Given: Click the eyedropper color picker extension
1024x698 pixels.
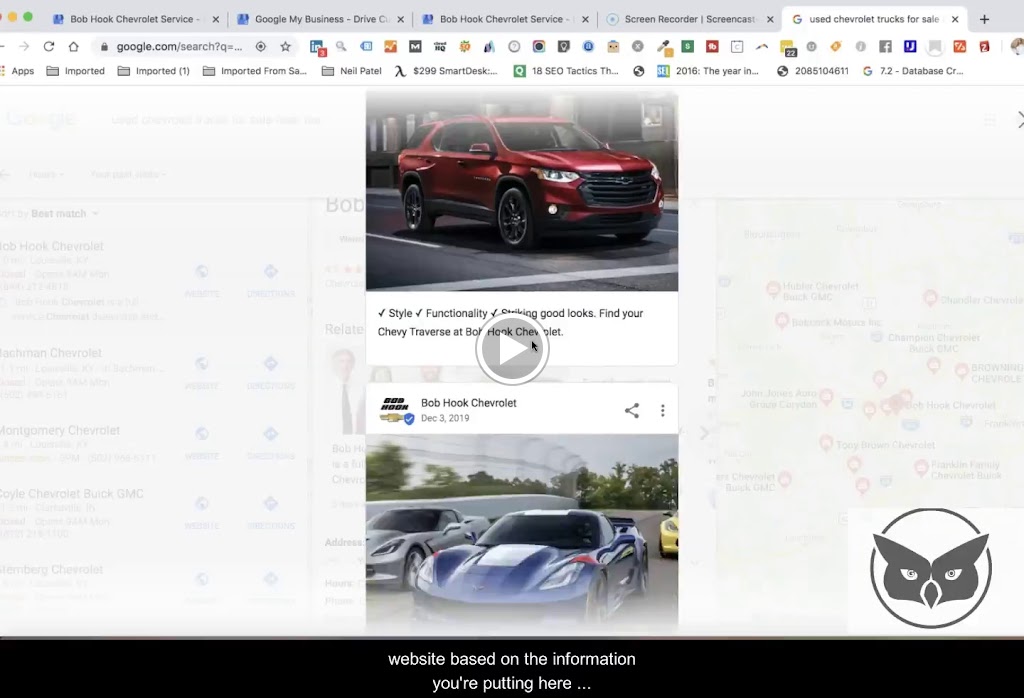Looking at the screenshot, I should pyautogui.click(x=664, y=46).
